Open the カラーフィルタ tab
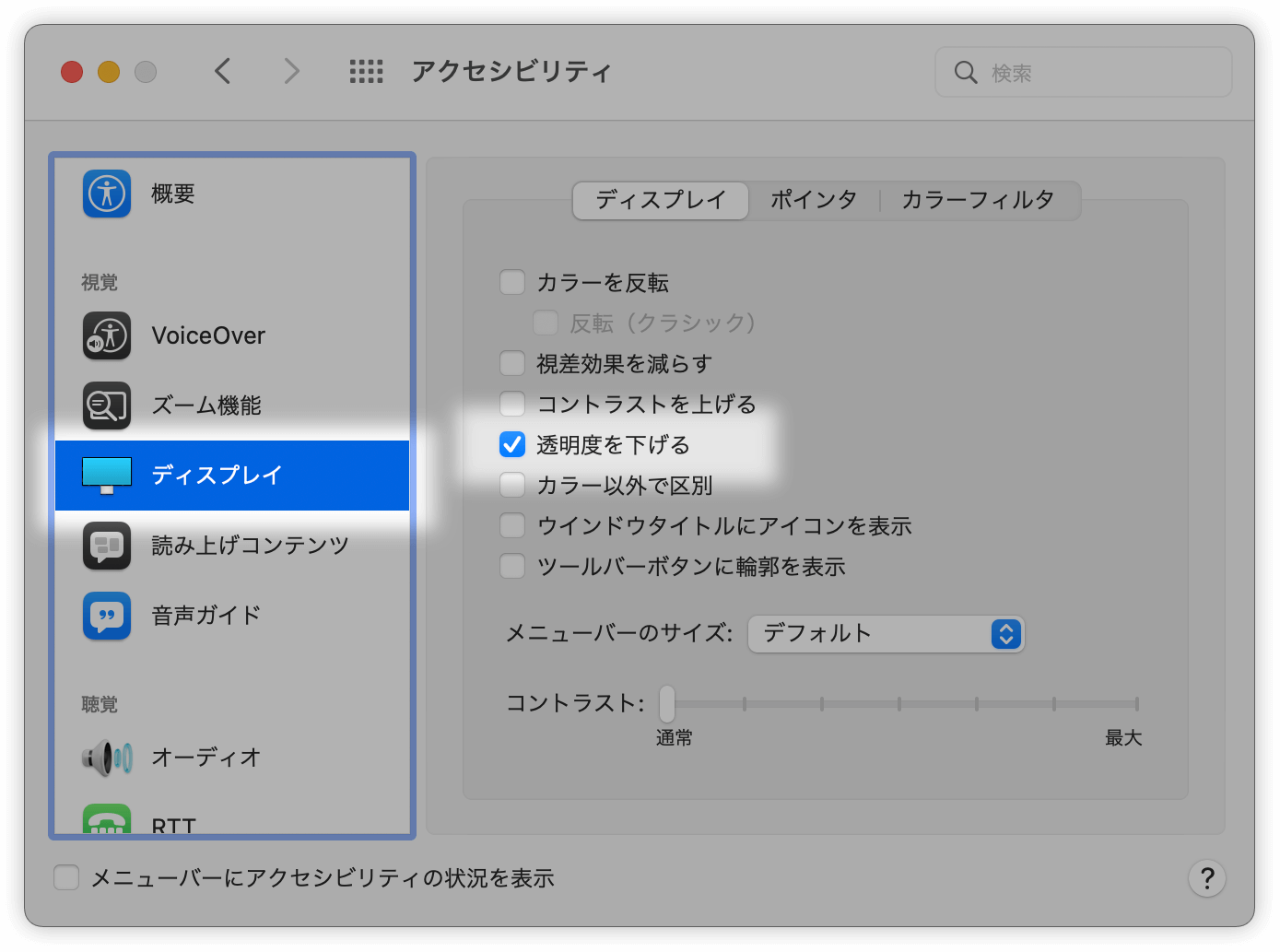 [979, 200]
